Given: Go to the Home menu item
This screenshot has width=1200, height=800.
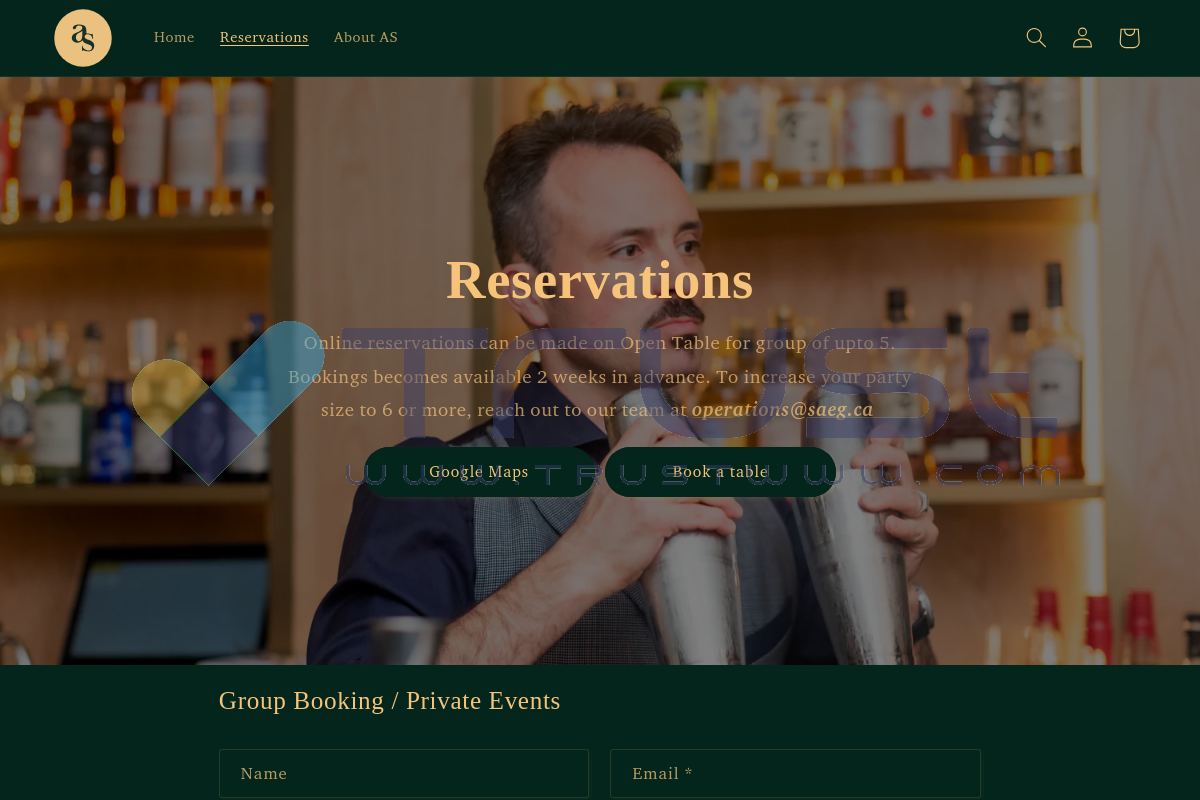Looking at the screenshot, I should [x=174, y=38].
